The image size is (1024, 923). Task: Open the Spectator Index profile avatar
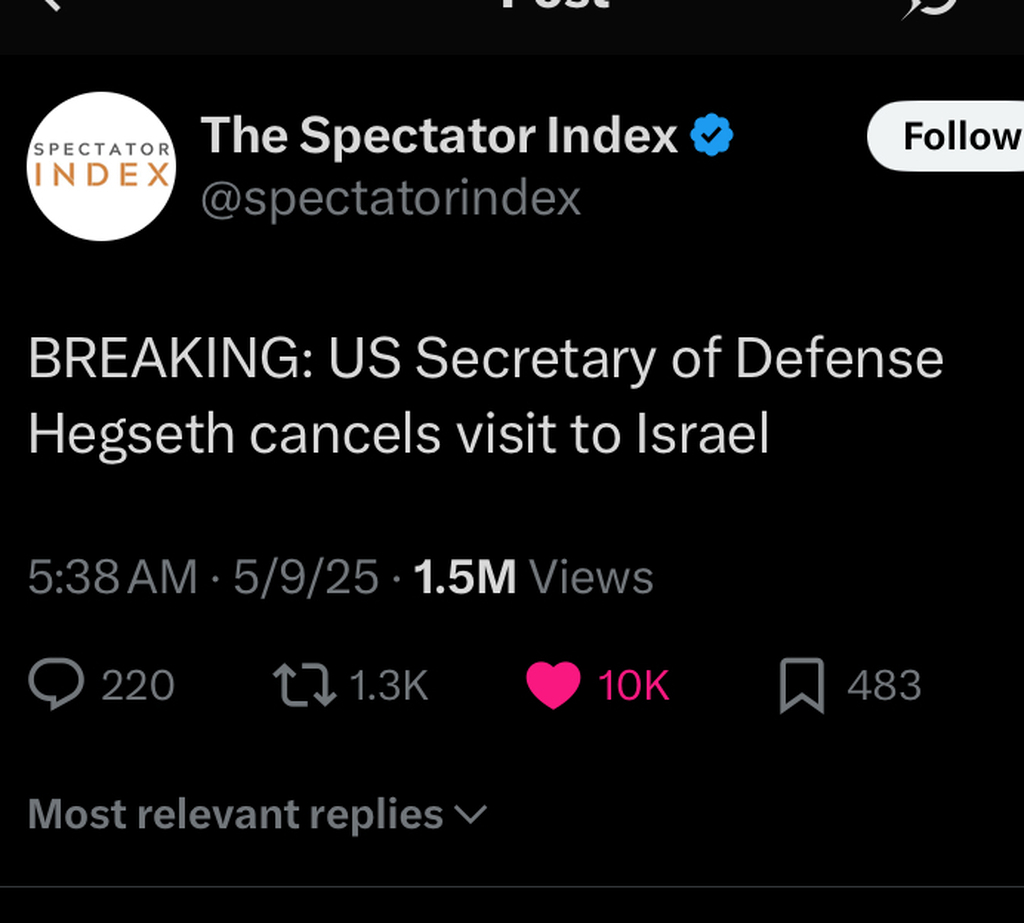tap(101, 166)
